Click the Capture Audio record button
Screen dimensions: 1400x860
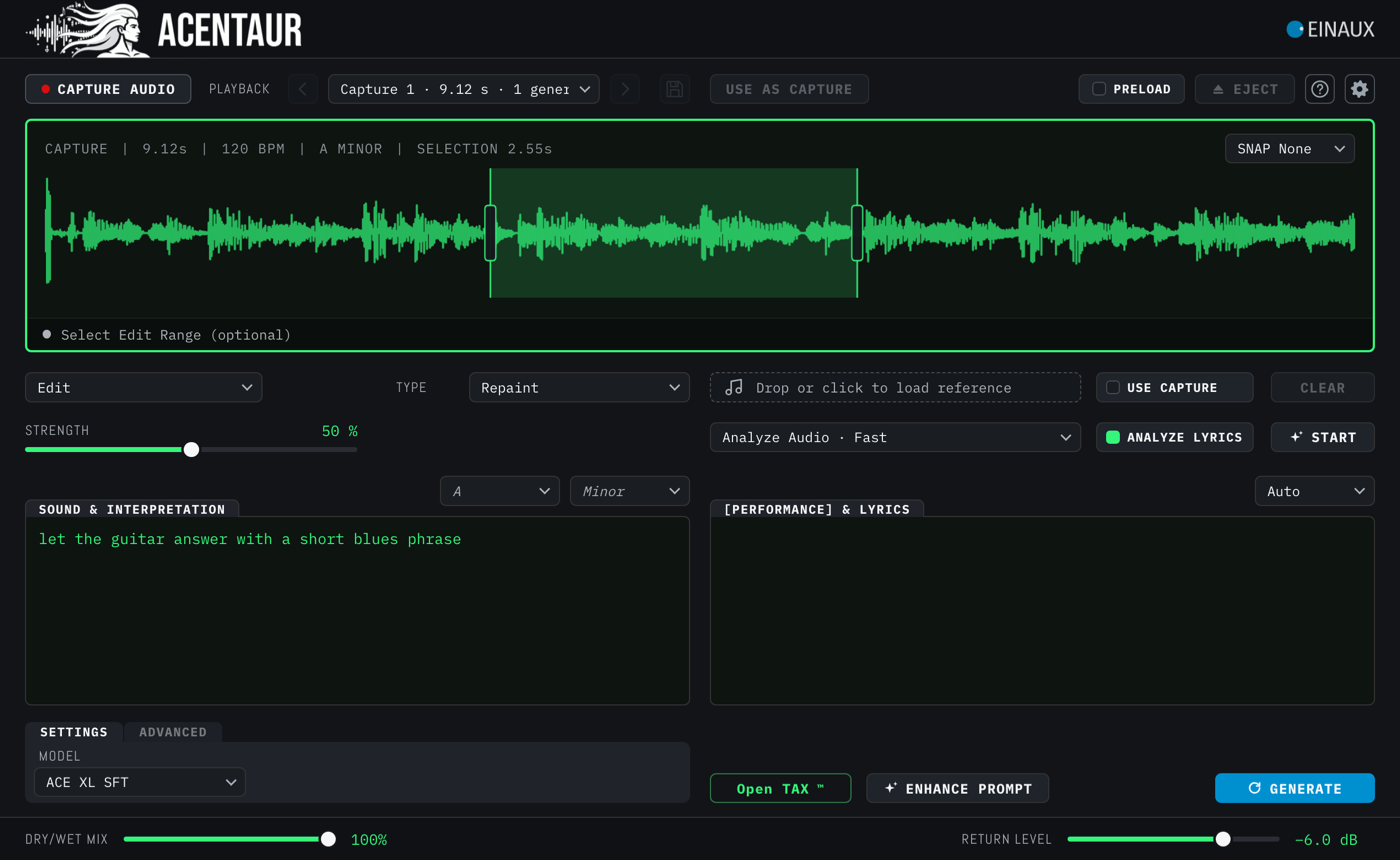tap(108, 89)
